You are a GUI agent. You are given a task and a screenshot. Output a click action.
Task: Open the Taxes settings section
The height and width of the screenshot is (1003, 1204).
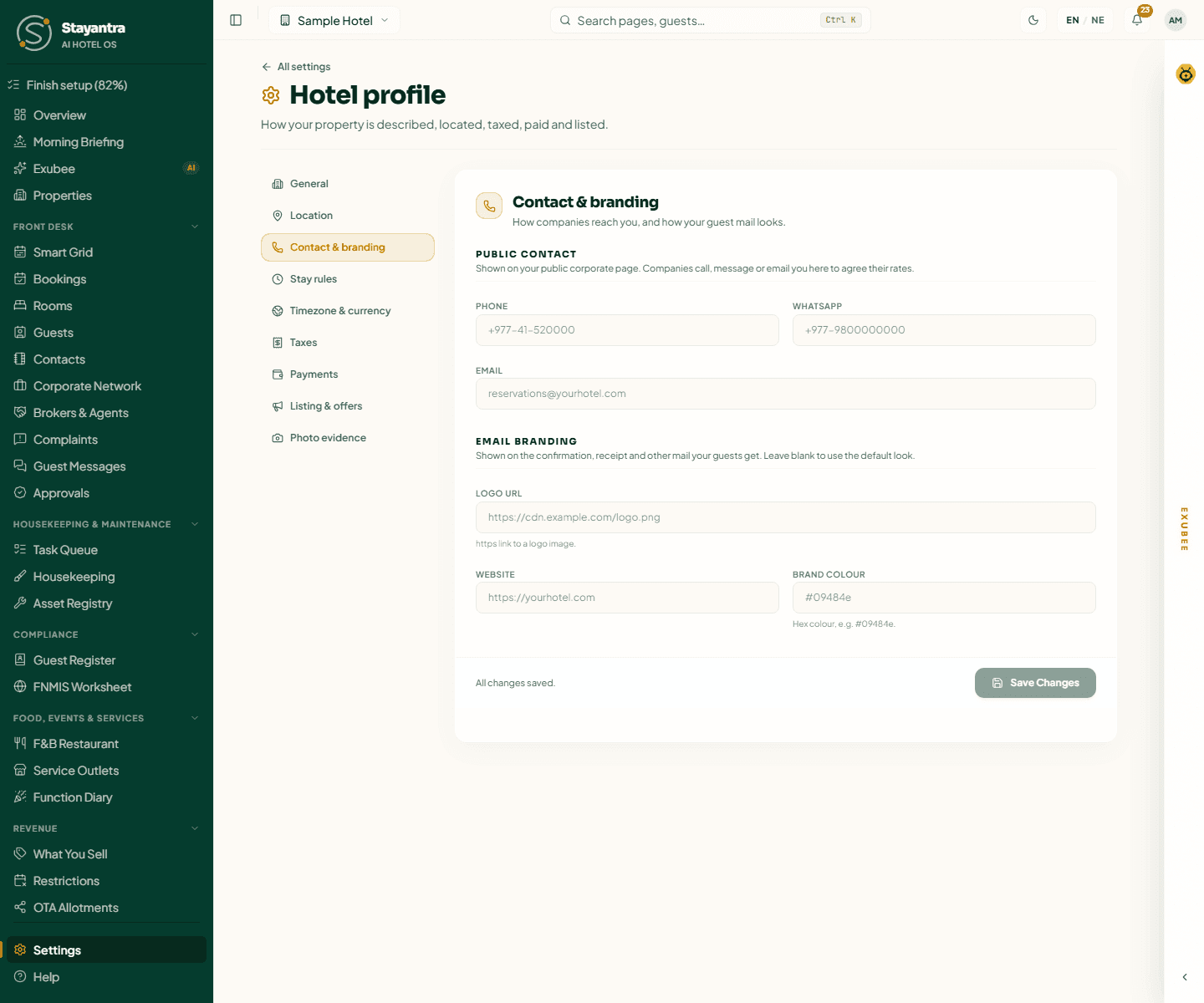pyautogui.click(x=348, y=343)
